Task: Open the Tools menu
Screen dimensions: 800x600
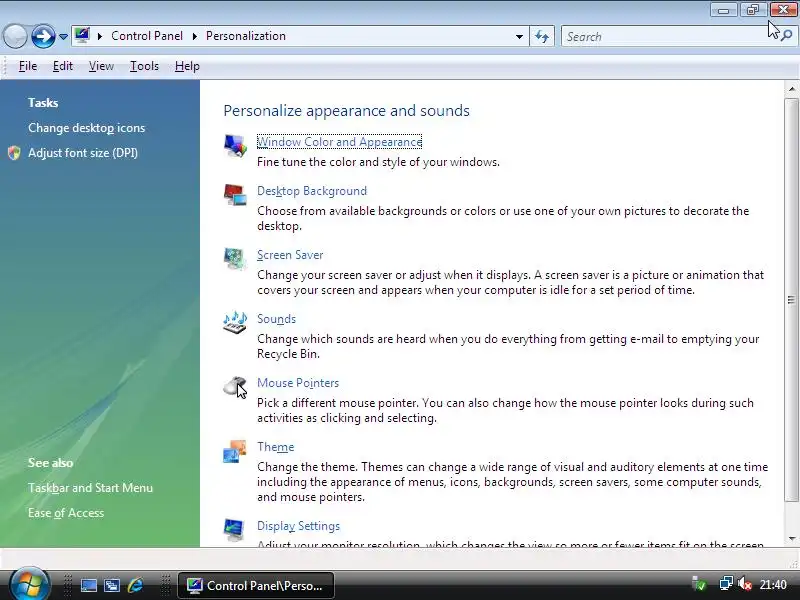Action: 144,66
